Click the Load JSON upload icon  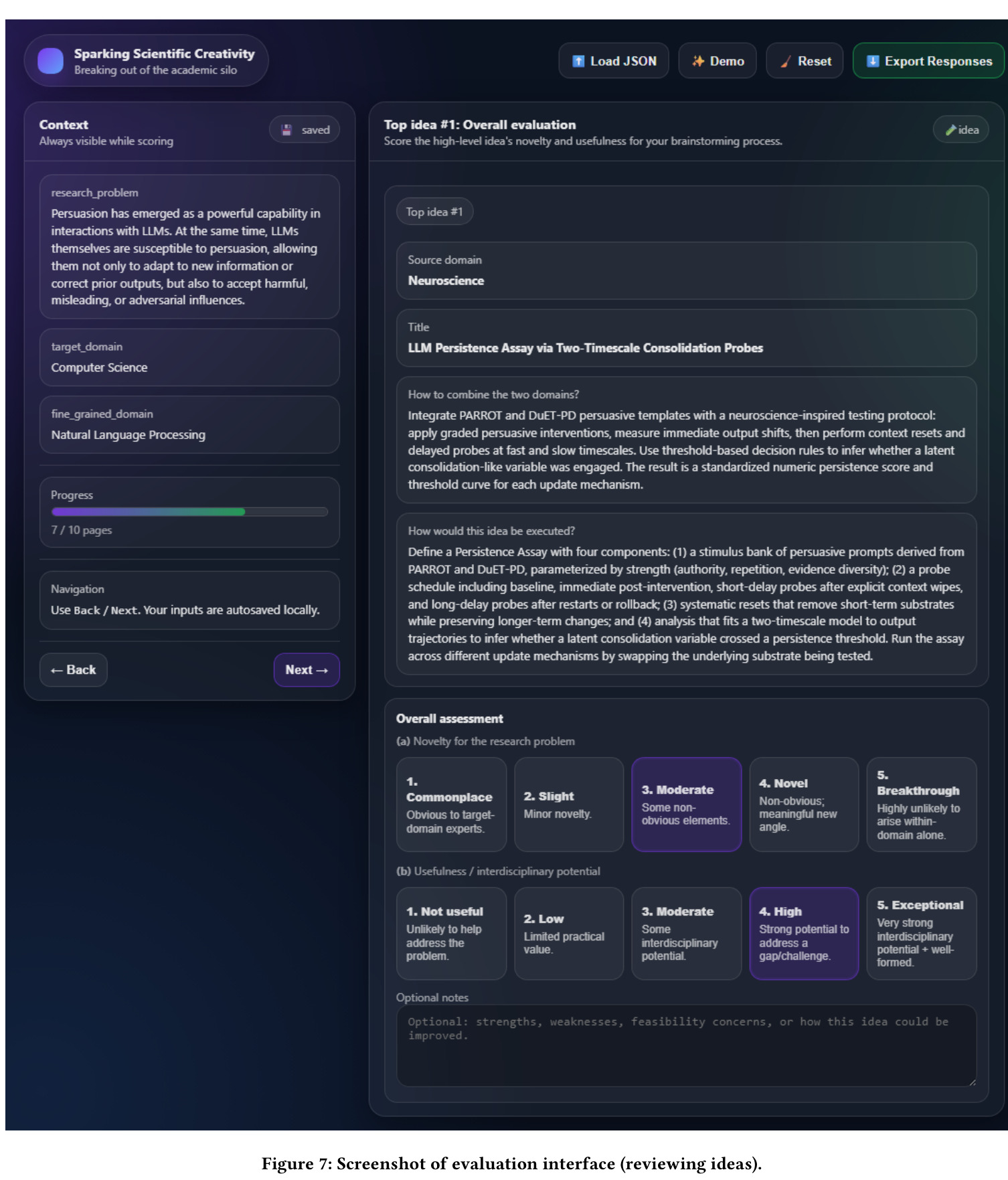click(578, 61)
